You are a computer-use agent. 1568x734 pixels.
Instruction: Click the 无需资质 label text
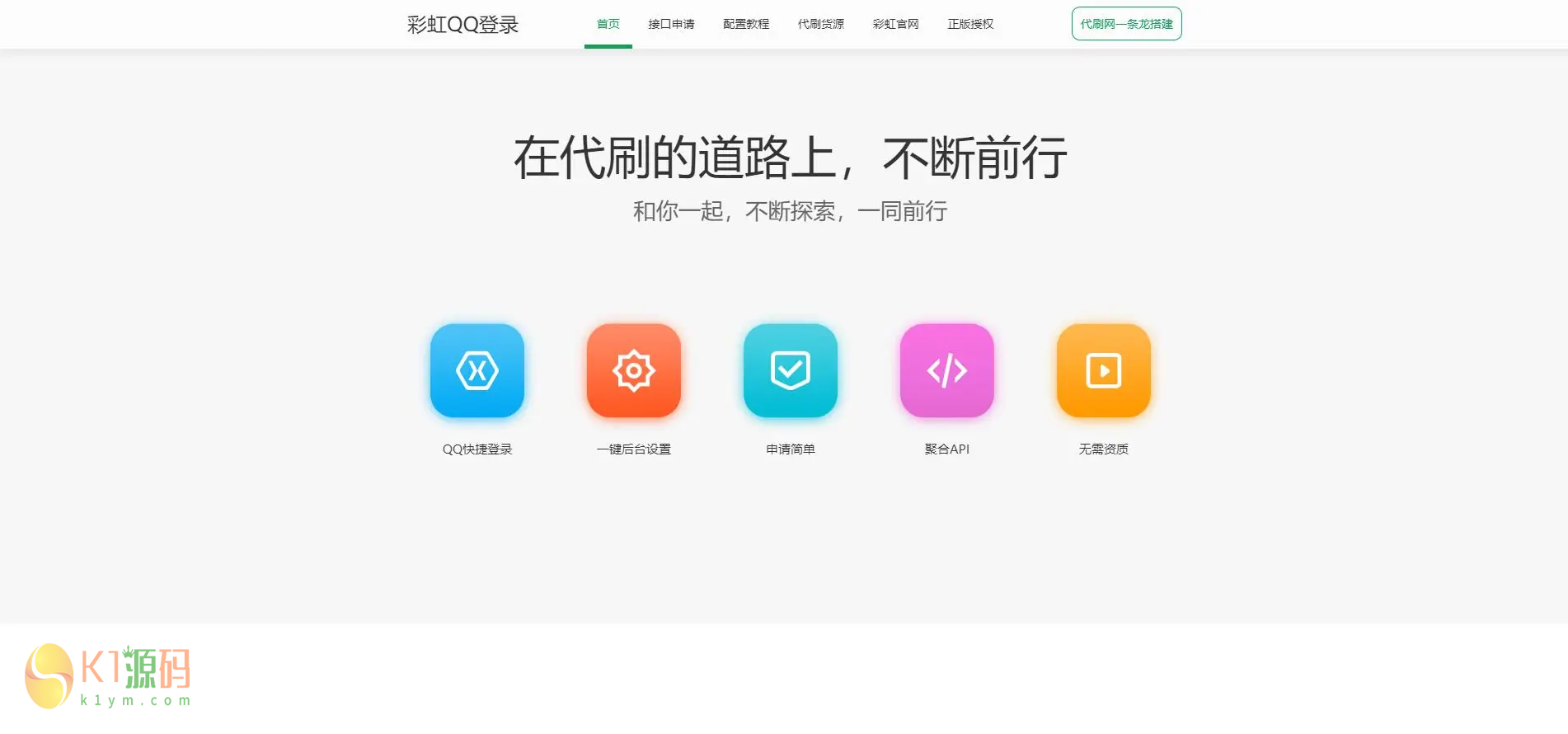click(1104, 449)
